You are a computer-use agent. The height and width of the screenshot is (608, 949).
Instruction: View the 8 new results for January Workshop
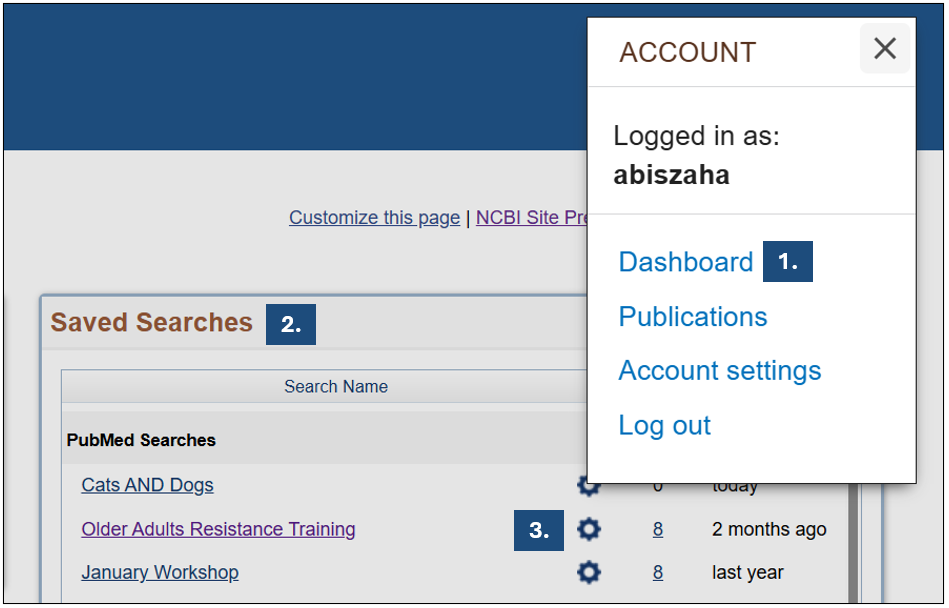click(x=657, y=572)
